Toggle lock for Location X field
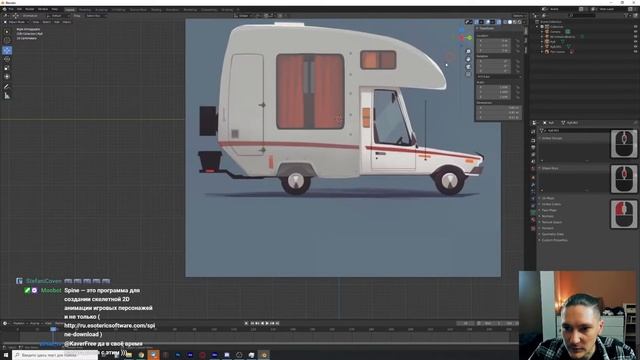 pos(518,41)
